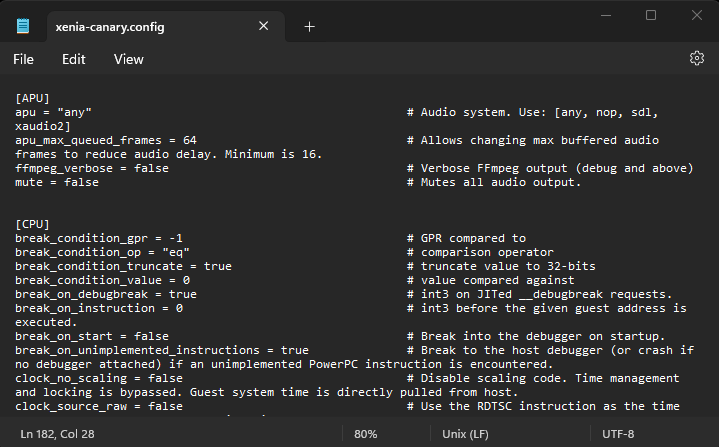Viewport: 719px width, 447px height.
Task: Click break_condition_truncate = true line
Action: (x=123, y=266)
